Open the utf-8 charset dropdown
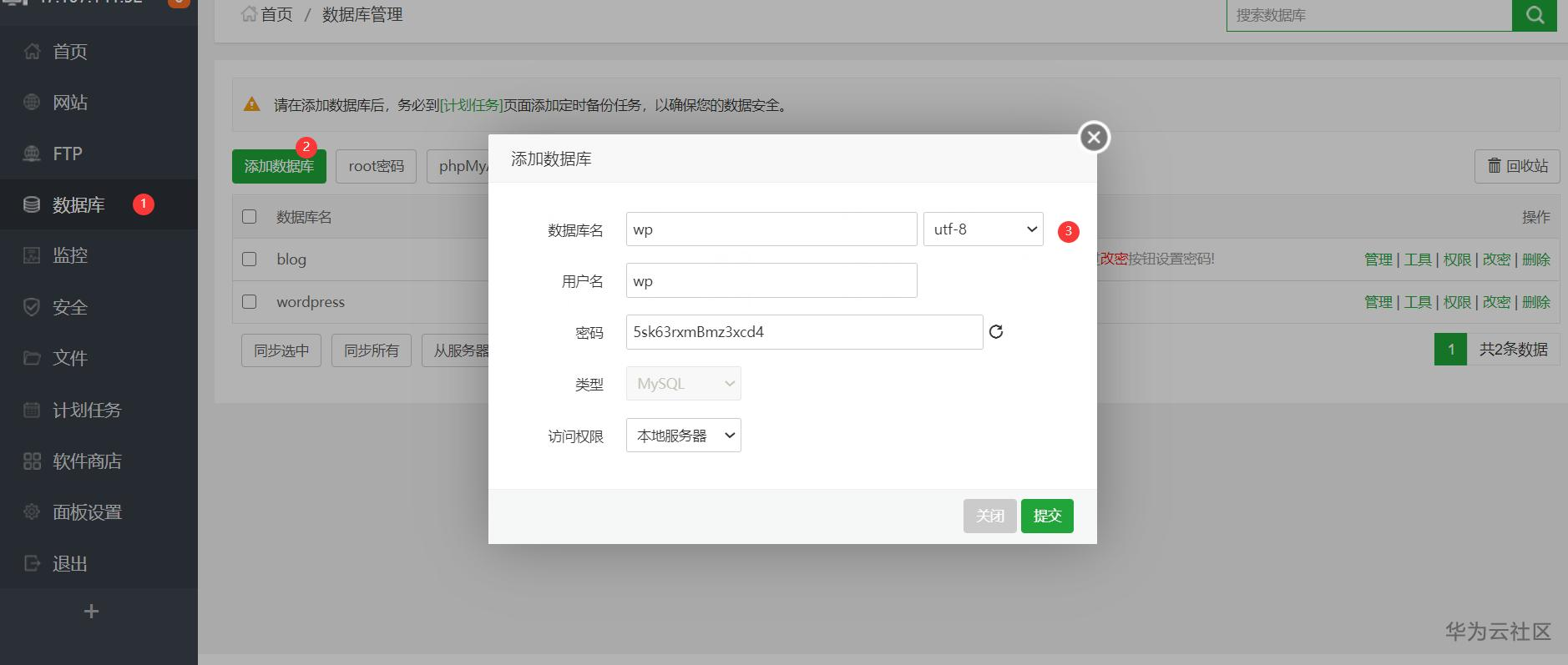This screenshot has height=665, width=1568. pos(984,229)
